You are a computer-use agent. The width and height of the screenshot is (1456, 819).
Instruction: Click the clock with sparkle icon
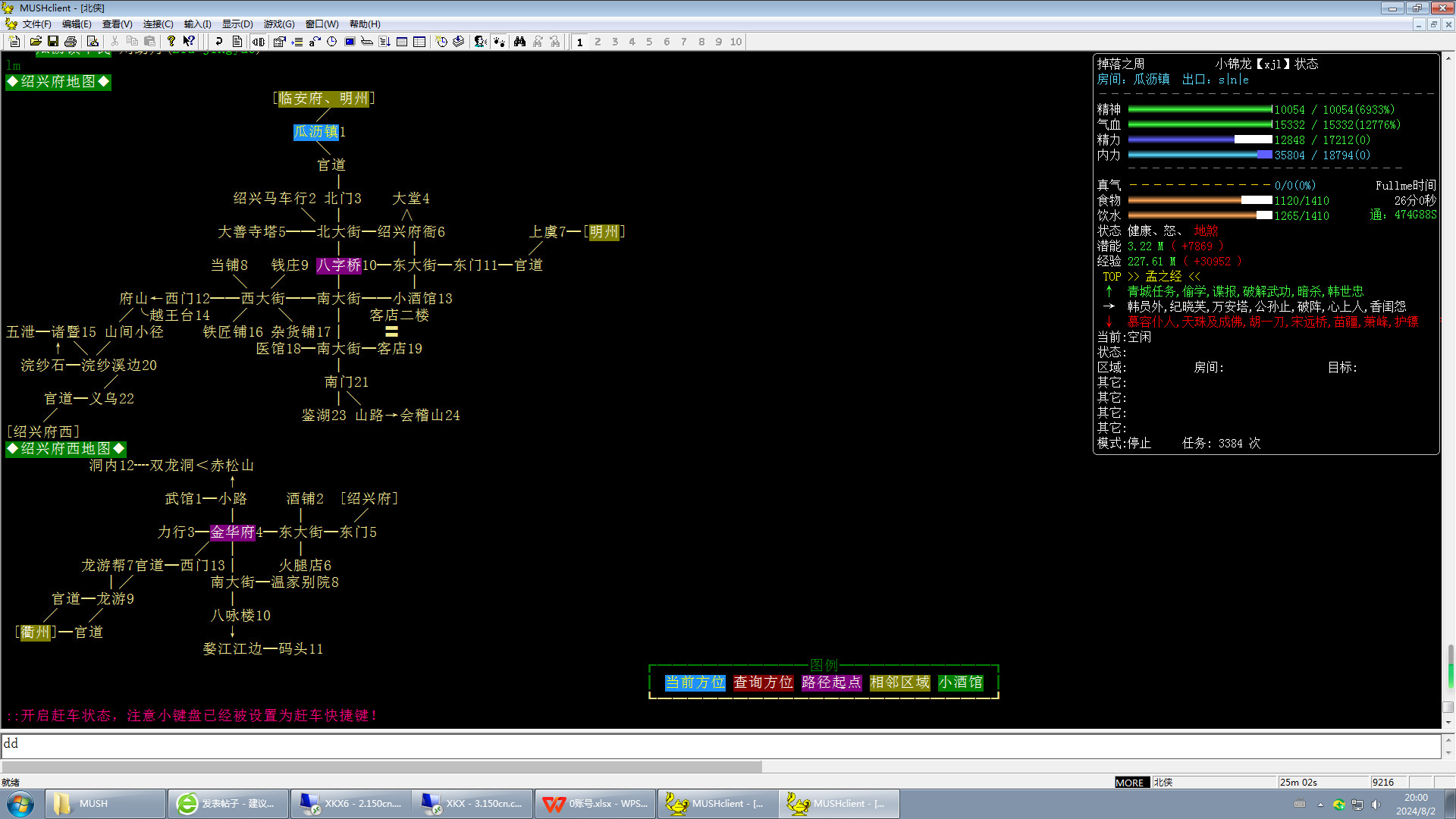click(441, 42)
